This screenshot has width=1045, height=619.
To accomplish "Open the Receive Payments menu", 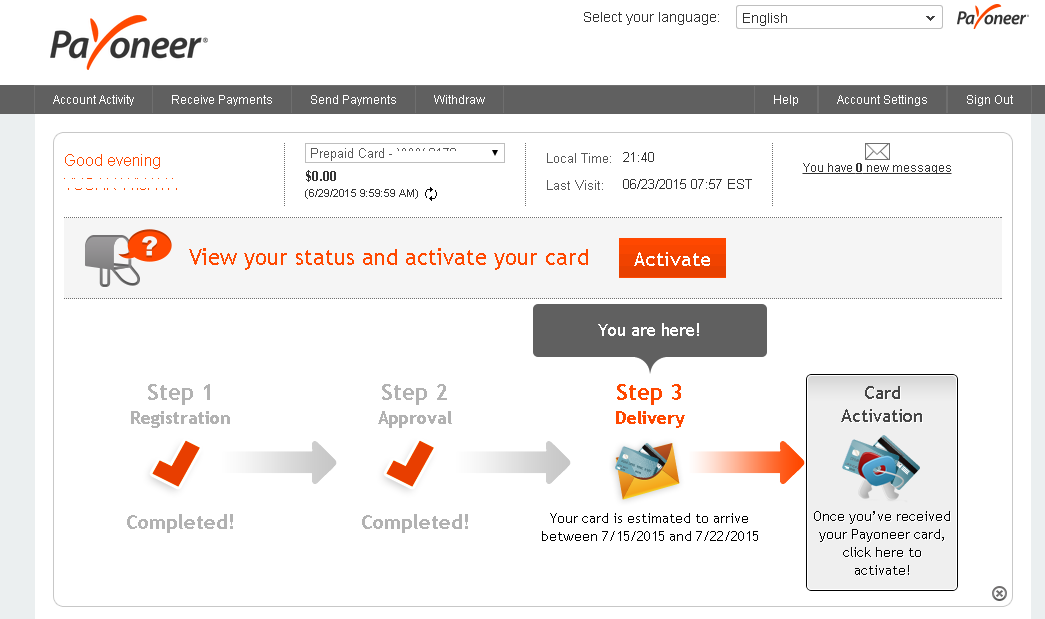I will (222, 99).
